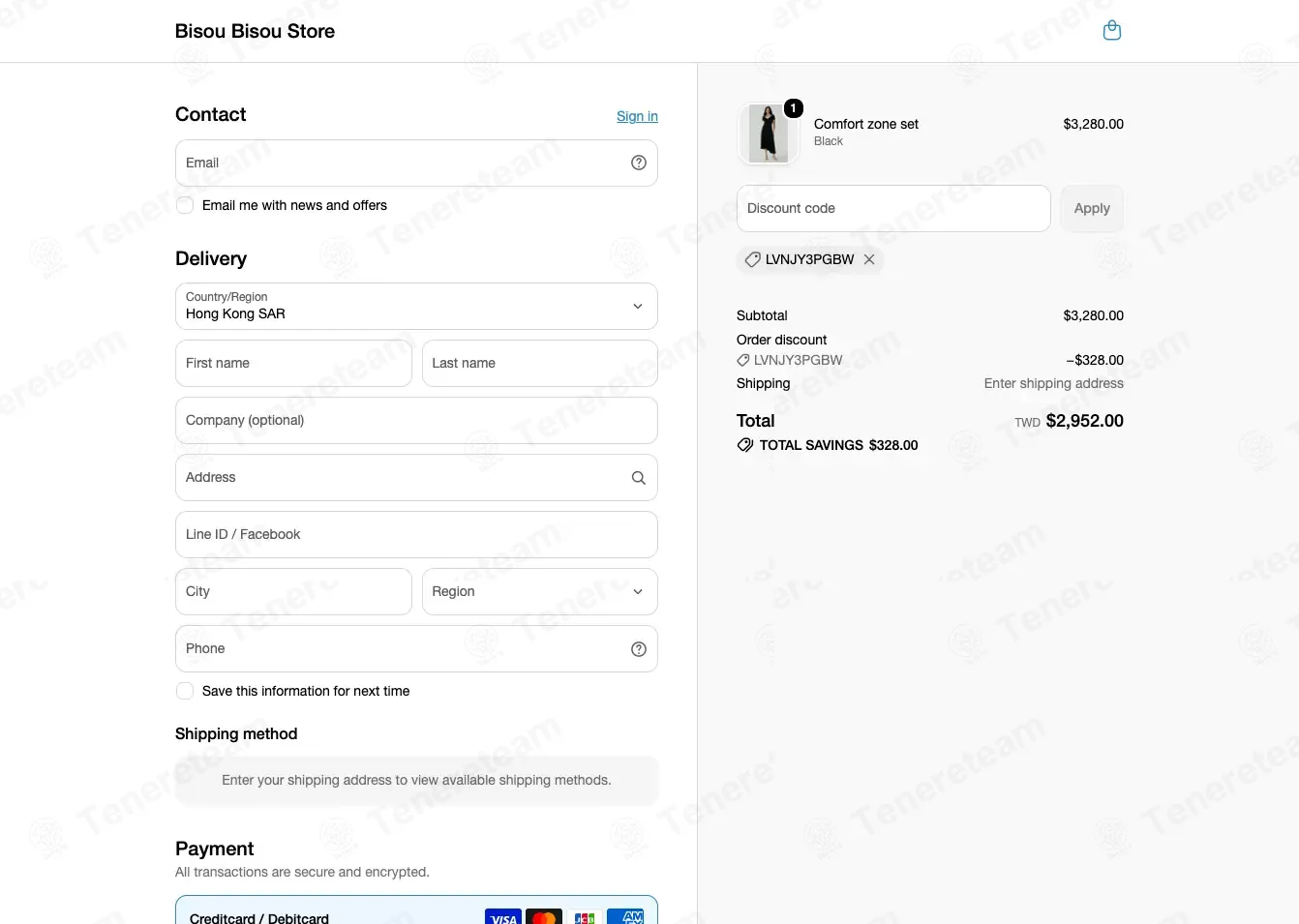Click the Apply discount button

click(1092, 209)
